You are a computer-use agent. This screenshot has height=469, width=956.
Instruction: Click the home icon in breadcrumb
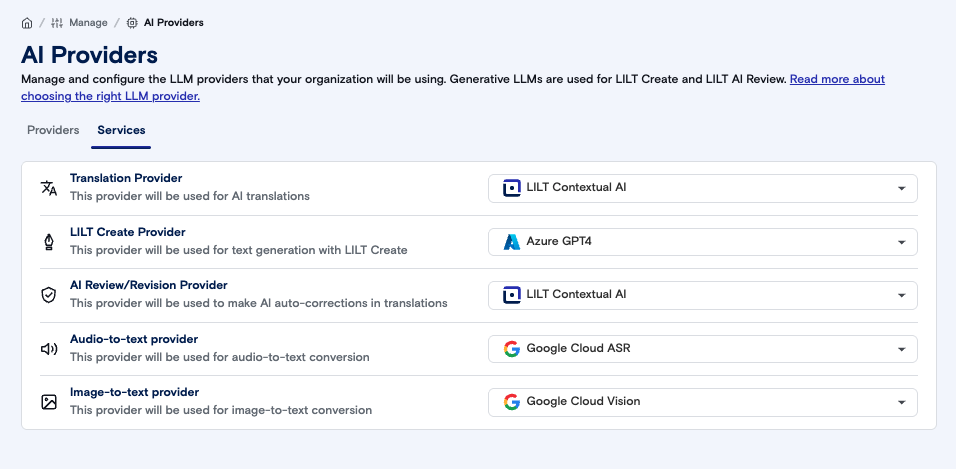[27, 22]
